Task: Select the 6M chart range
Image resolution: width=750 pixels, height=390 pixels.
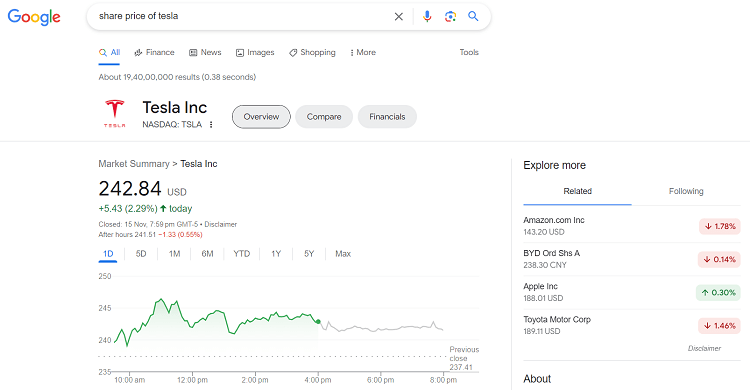Action: click(x=207, y=254)
